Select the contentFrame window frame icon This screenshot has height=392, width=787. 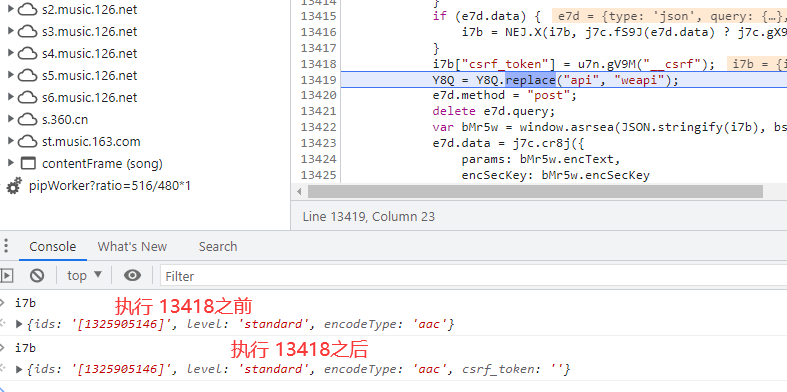click(28, 164)
